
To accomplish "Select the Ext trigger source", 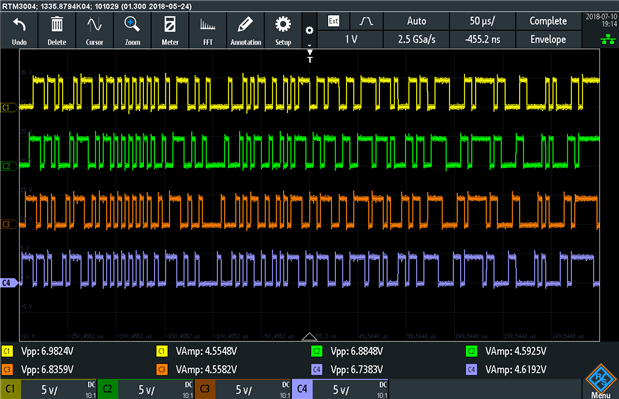I will pos(334,21).
